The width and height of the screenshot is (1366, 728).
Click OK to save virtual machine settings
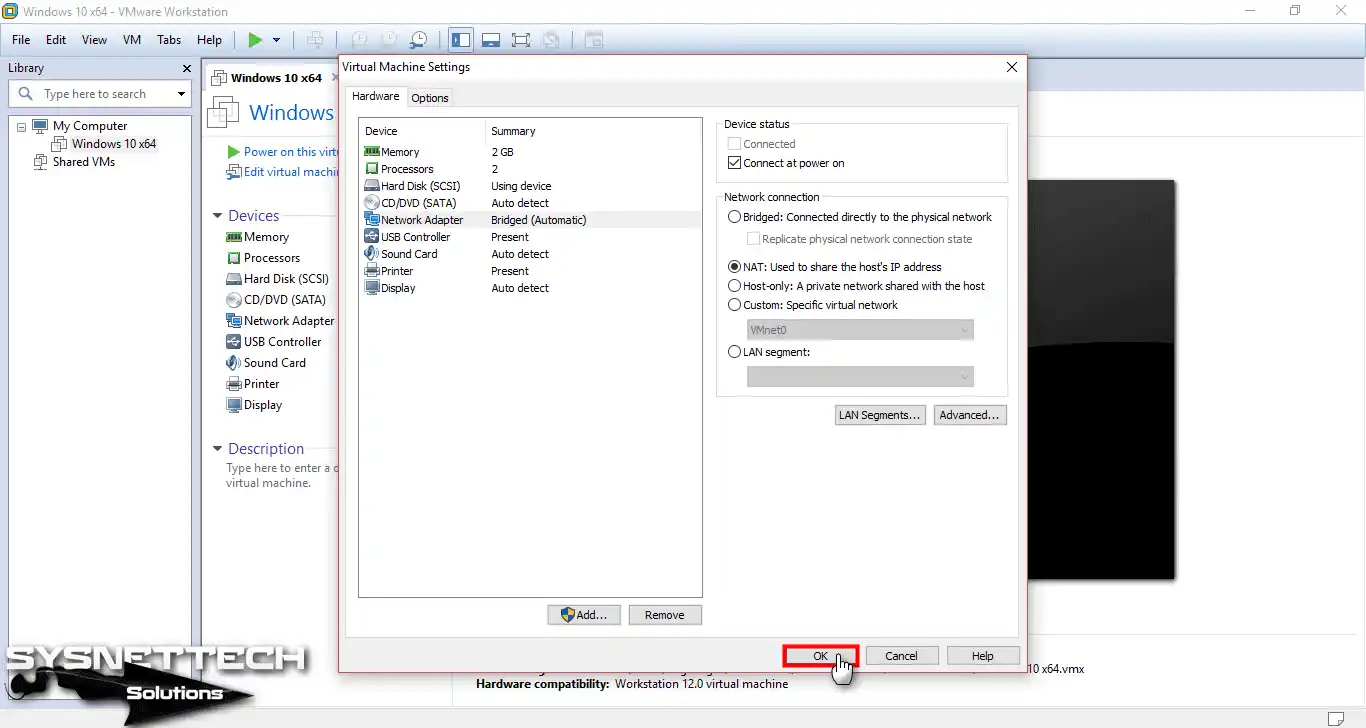click(820, 655)
